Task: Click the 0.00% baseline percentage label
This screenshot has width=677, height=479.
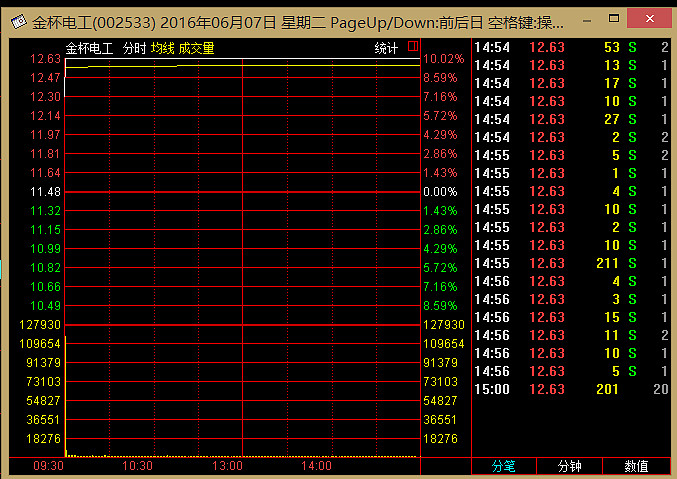Action: 440,191
